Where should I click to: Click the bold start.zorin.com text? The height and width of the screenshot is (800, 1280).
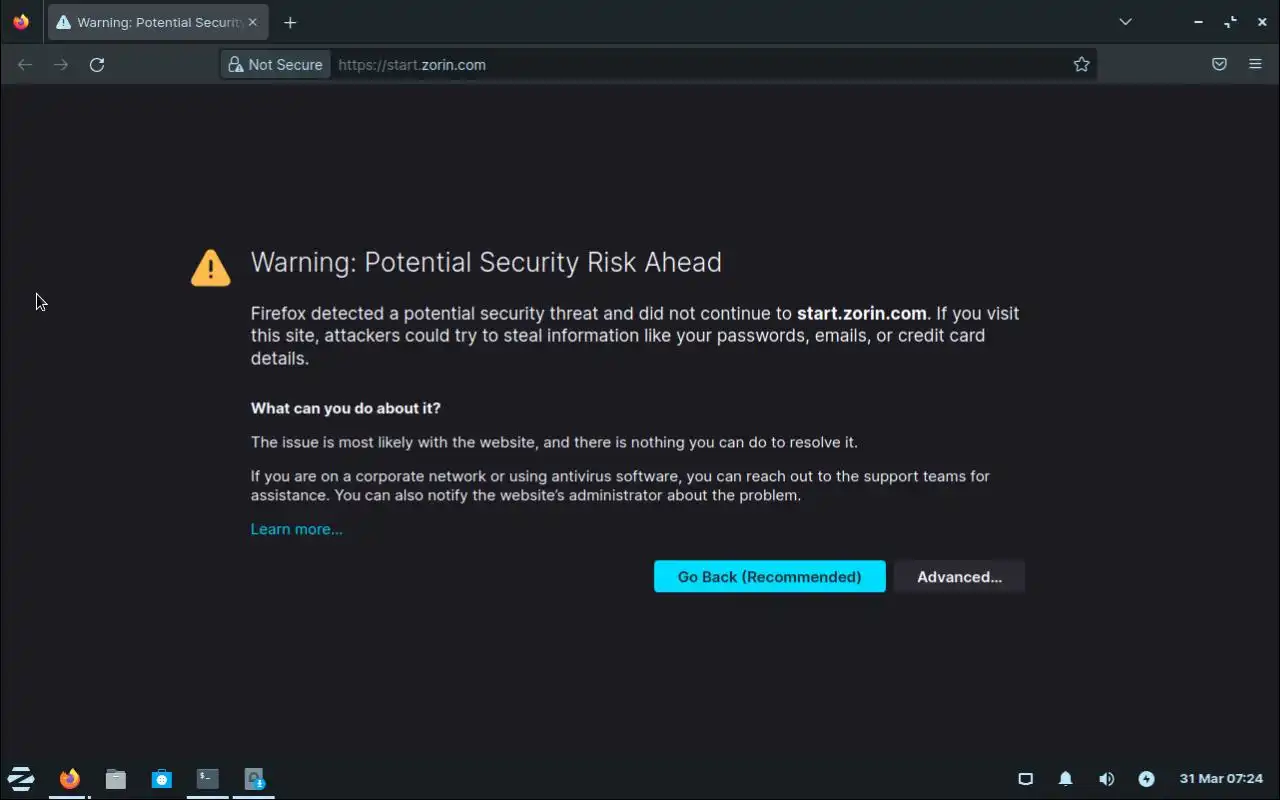click(861, 313)
